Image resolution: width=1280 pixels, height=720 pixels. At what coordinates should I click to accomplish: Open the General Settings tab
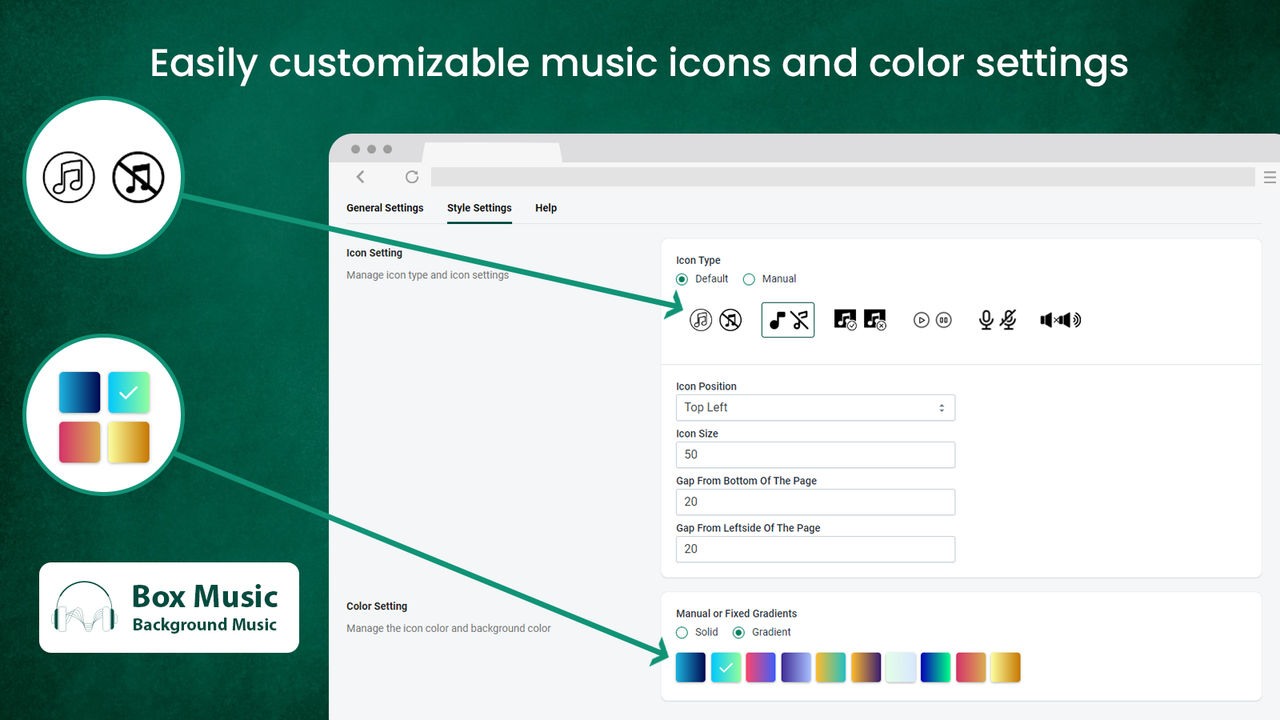[x=385, y=208]
